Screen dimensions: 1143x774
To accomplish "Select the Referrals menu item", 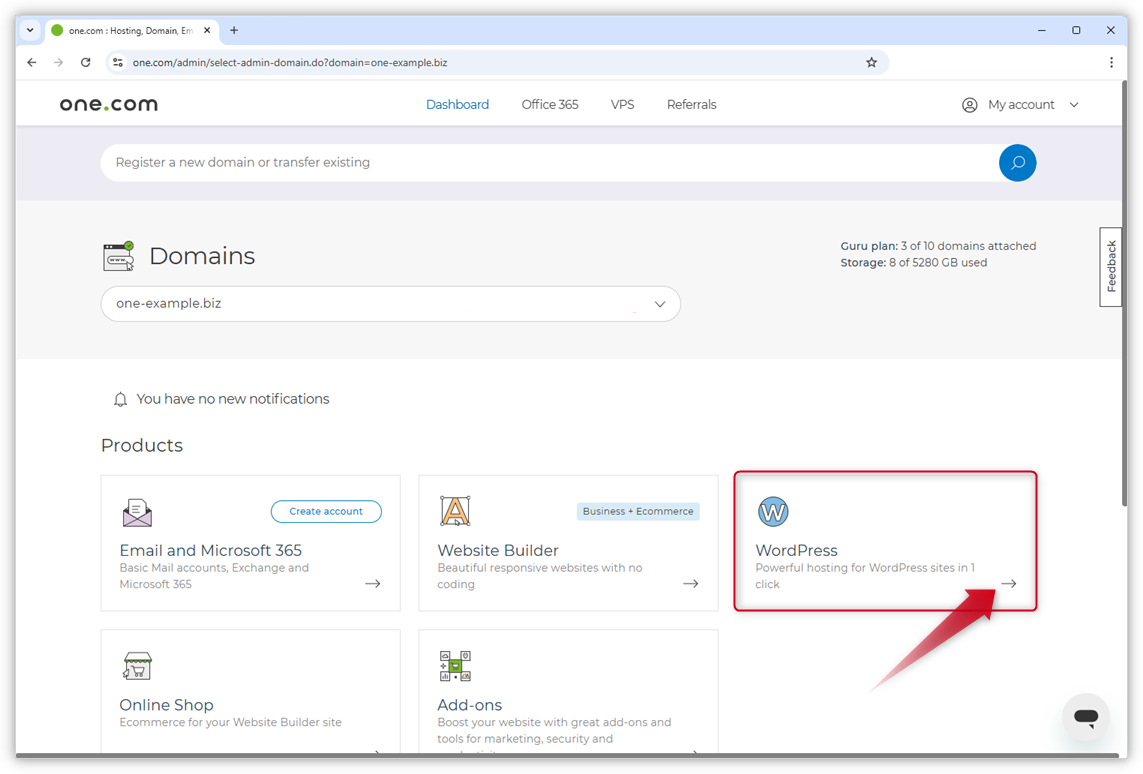I will click(691, 104).
